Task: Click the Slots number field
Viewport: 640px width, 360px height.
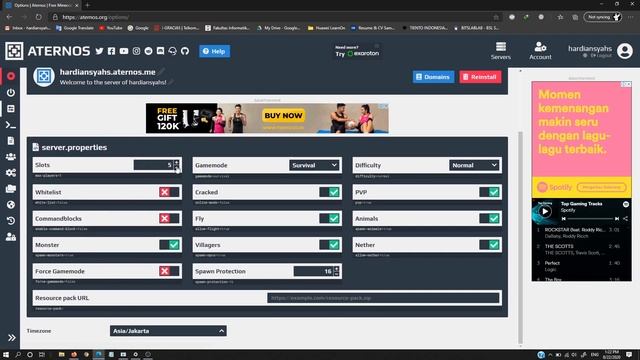Action: coord(153,165)
